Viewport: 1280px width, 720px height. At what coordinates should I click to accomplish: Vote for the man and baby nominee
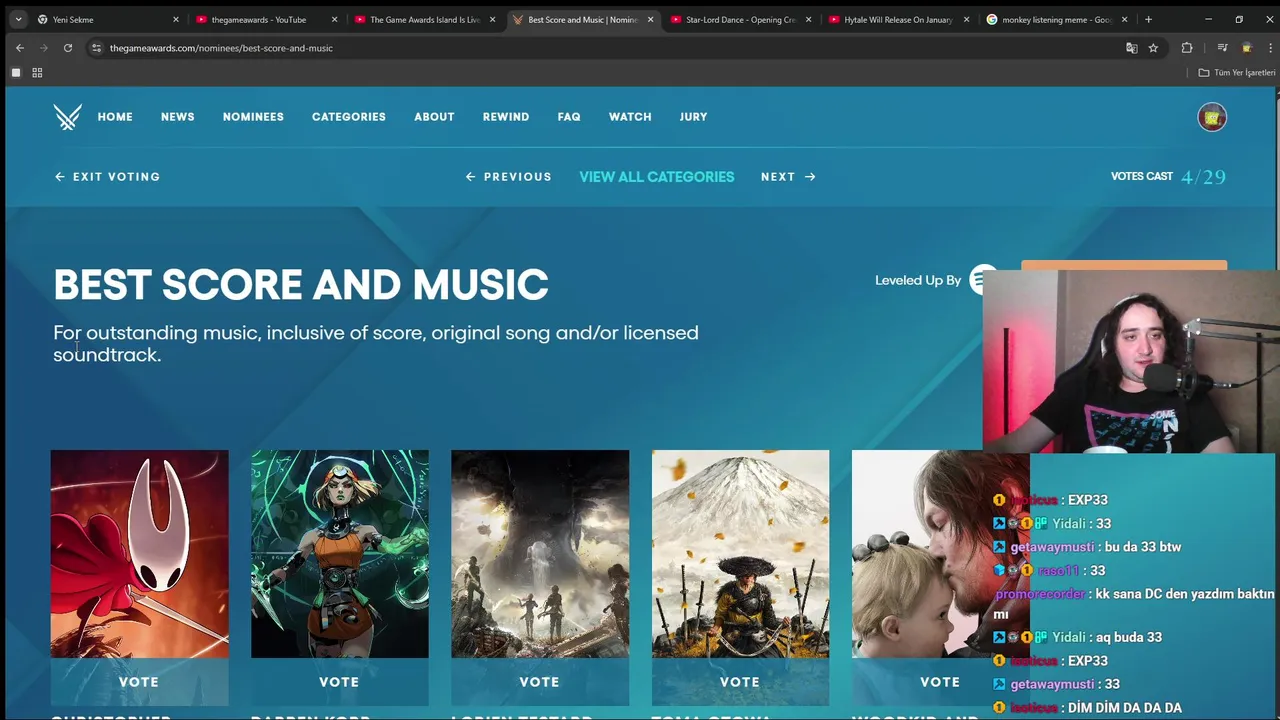[940, 682]
